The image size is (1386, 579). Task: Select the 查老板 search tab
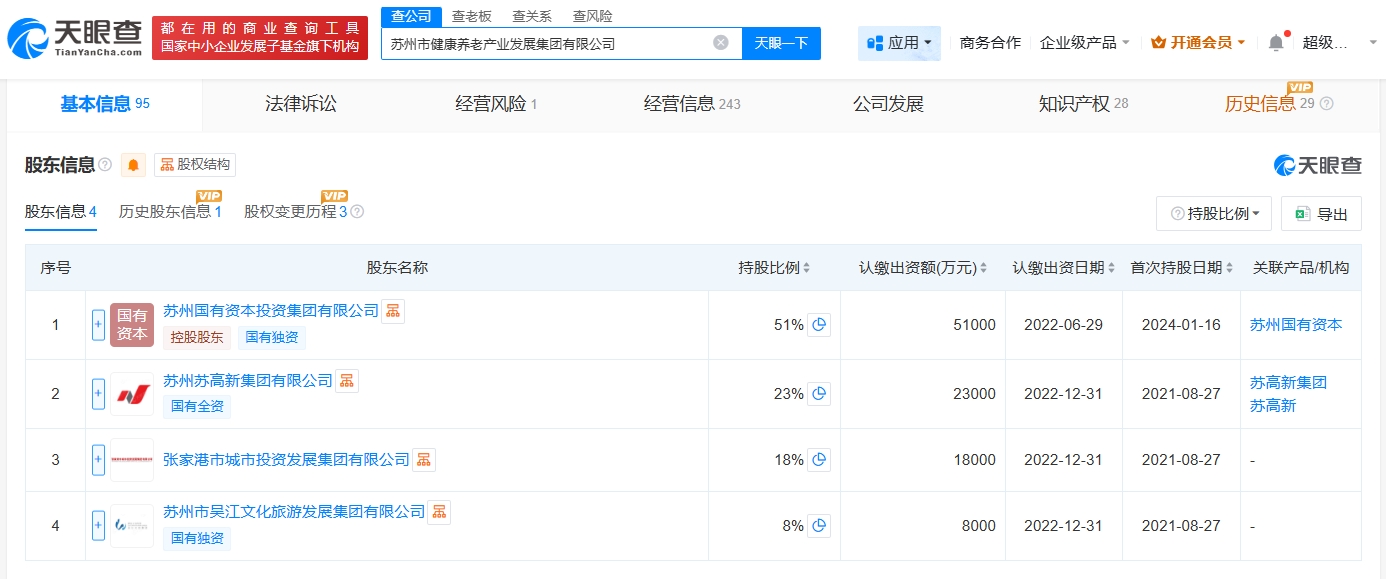tap(471, 16)
